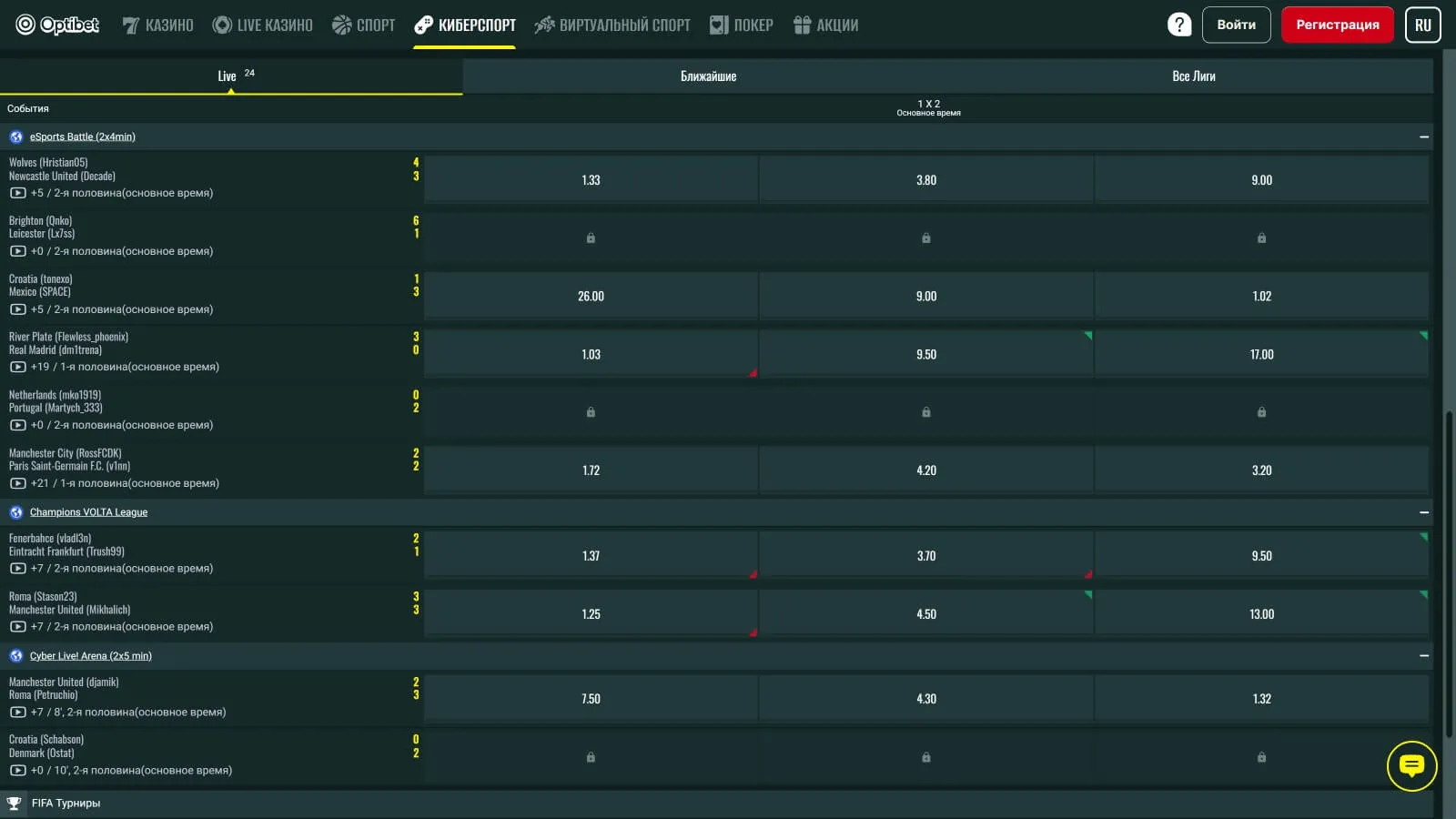Switch to the Все Лиги tab
This screenshot has height=819, width=1456.
point(1193,76)
